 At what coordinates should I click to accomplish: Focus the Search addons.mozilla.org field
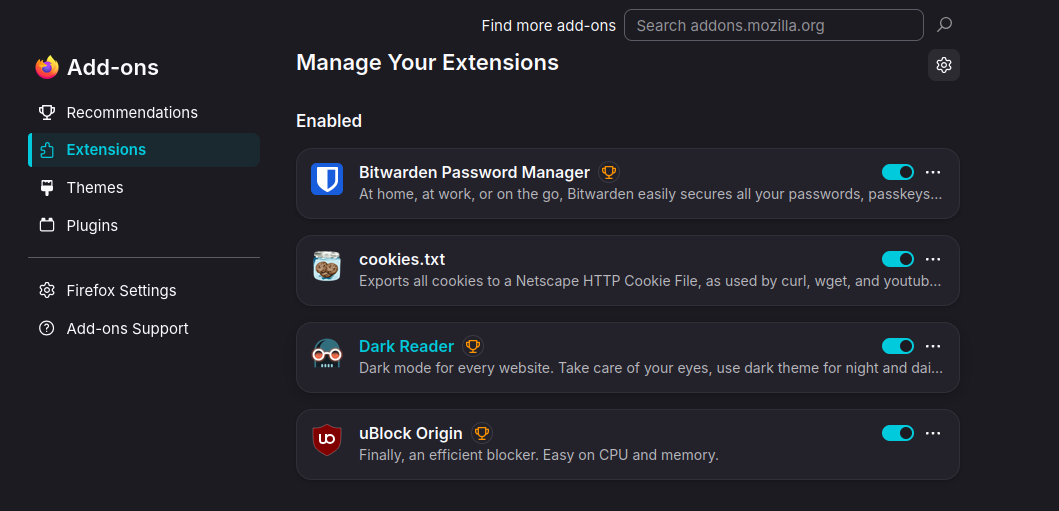click(x=773, y=26)
